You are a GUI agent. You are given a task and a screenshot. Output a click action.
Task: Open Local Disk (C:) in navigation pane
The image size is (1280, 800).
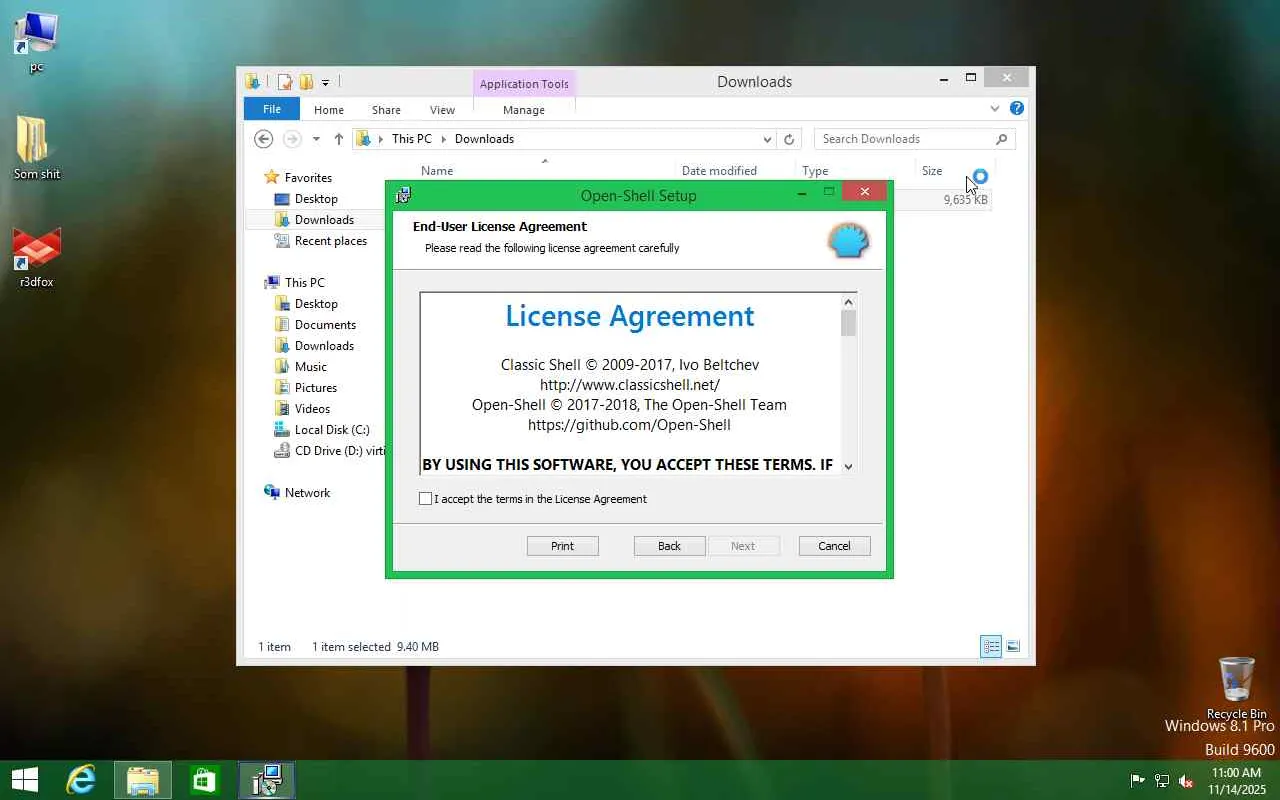[x=332, y=430]
